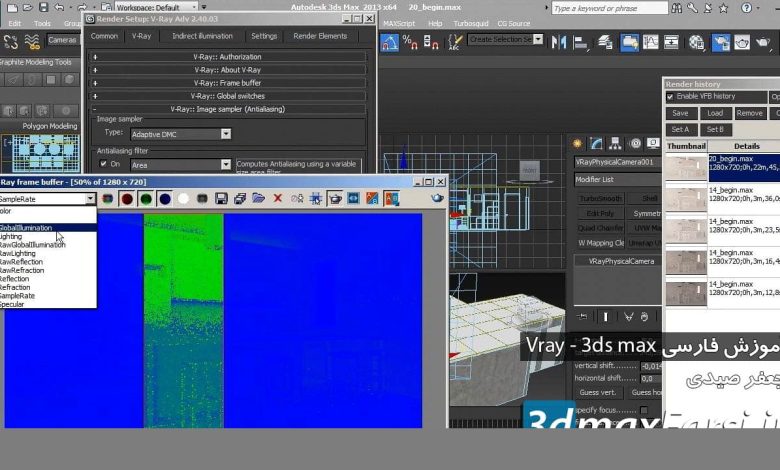The height and width of the screenshot is (470, 780).
Task: Click the Mirror tool icon
Action: [x=559, y=43]
